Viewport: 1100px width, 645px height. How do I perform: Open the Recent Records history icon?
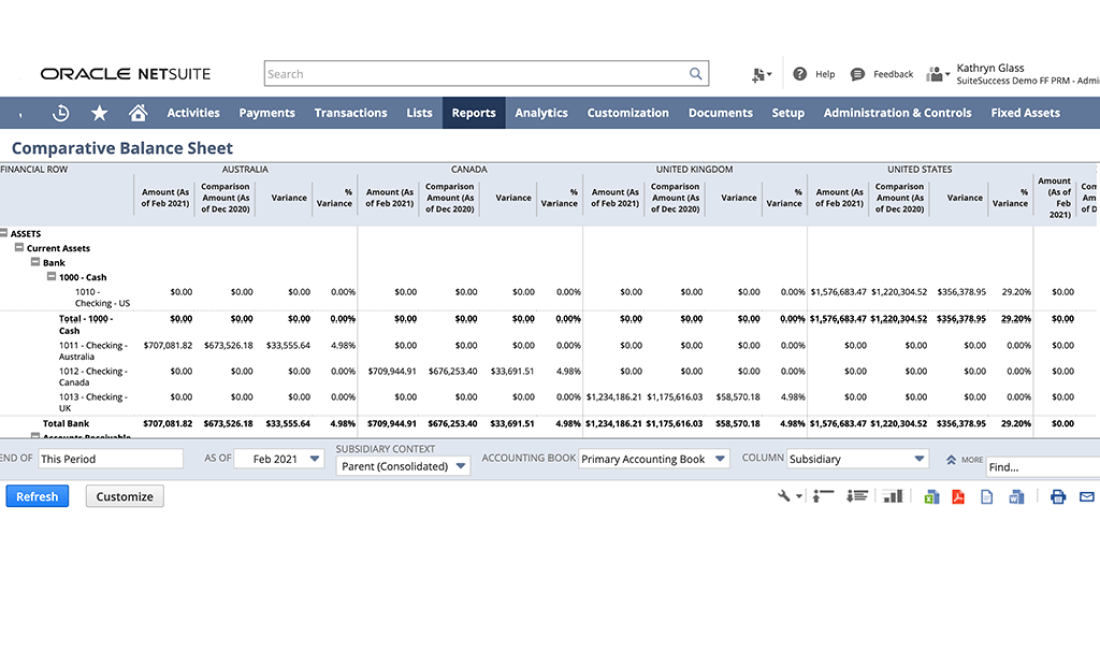(61, 112)
